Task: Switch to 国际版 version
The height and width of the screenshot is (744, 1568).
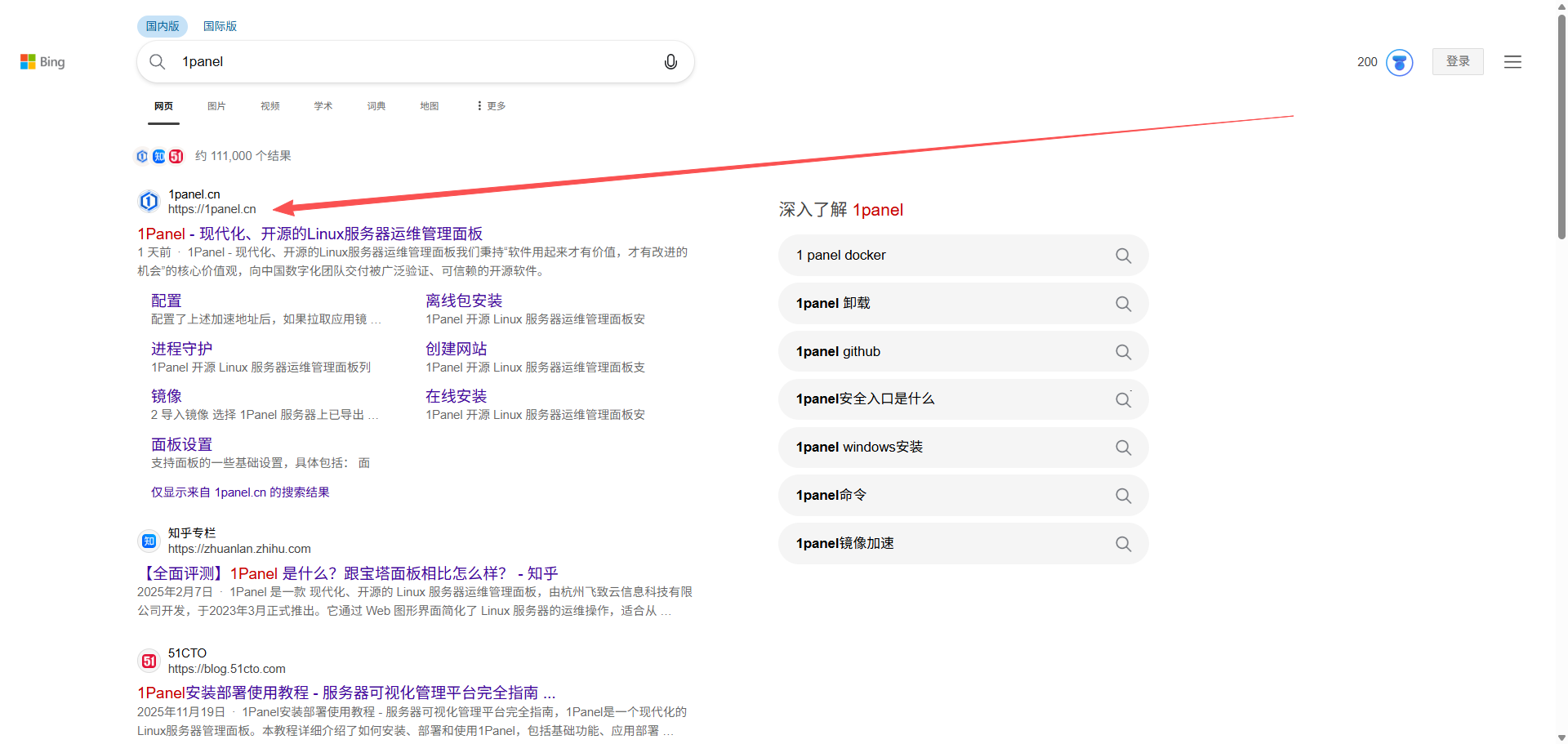Action: 220,26
